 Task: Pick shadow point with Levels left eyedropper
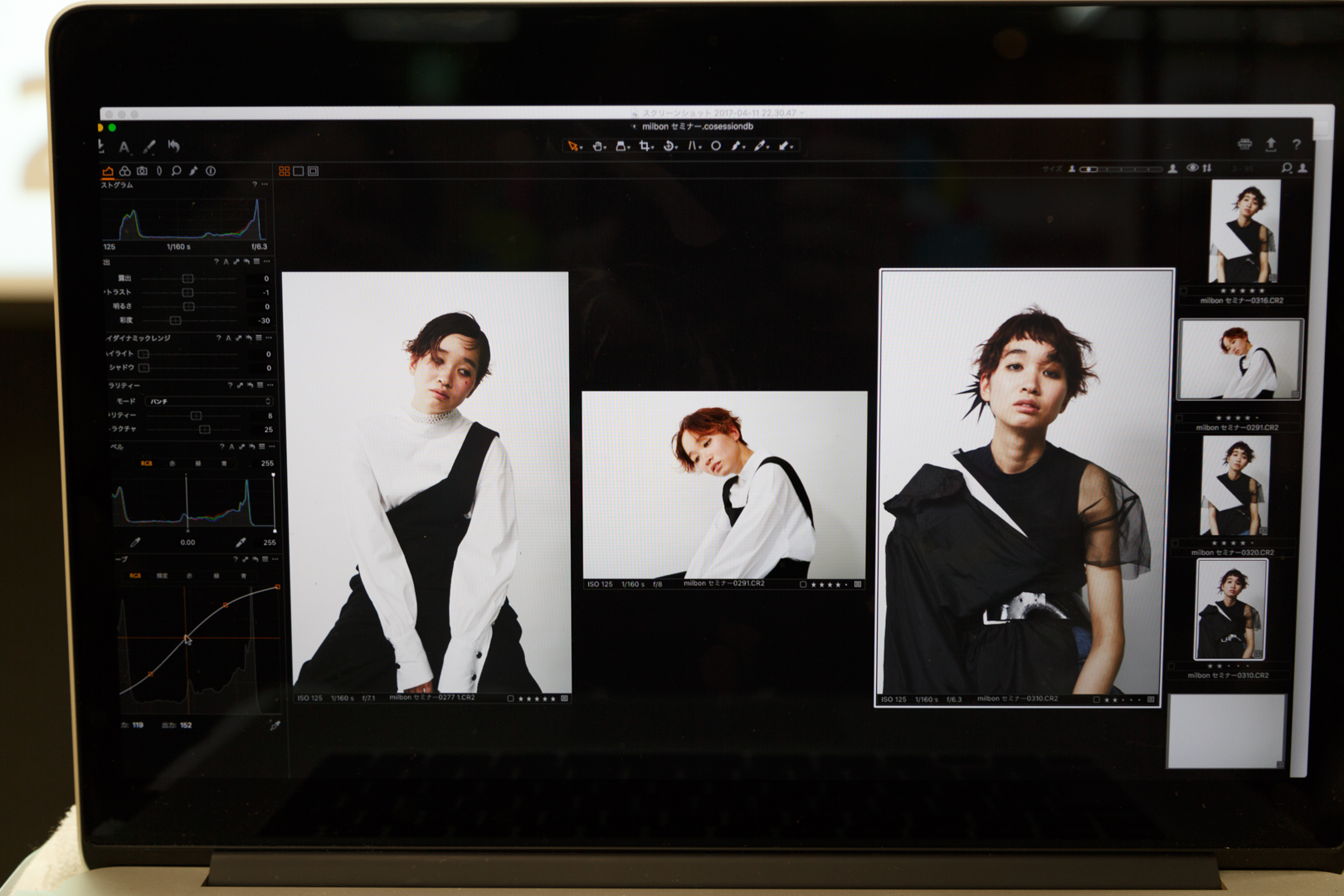(135, 543)
